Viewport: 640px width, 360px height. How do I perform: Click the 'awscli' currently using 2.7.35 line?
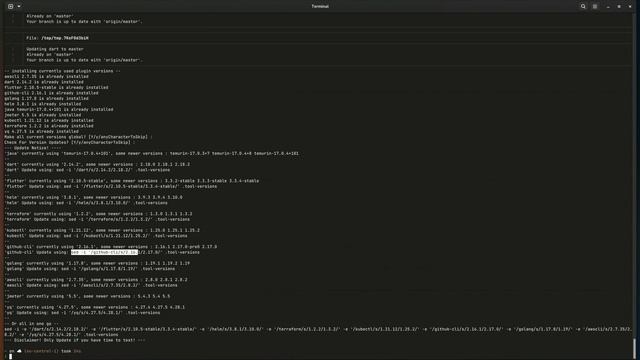96,280
